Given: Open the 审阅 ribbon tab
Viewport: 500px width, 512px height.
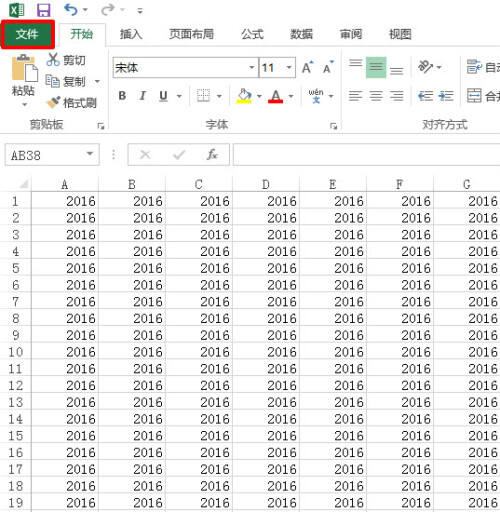Looking at the screenshot, I should click(x=351, y=34).
